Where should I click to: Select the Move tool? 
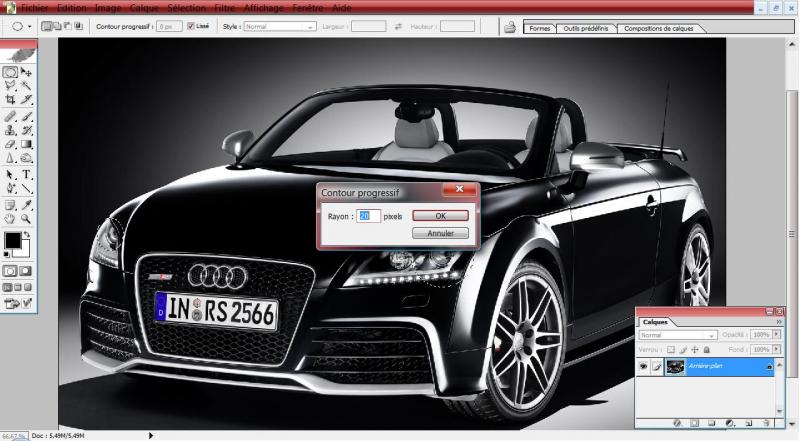coord(26,72)
